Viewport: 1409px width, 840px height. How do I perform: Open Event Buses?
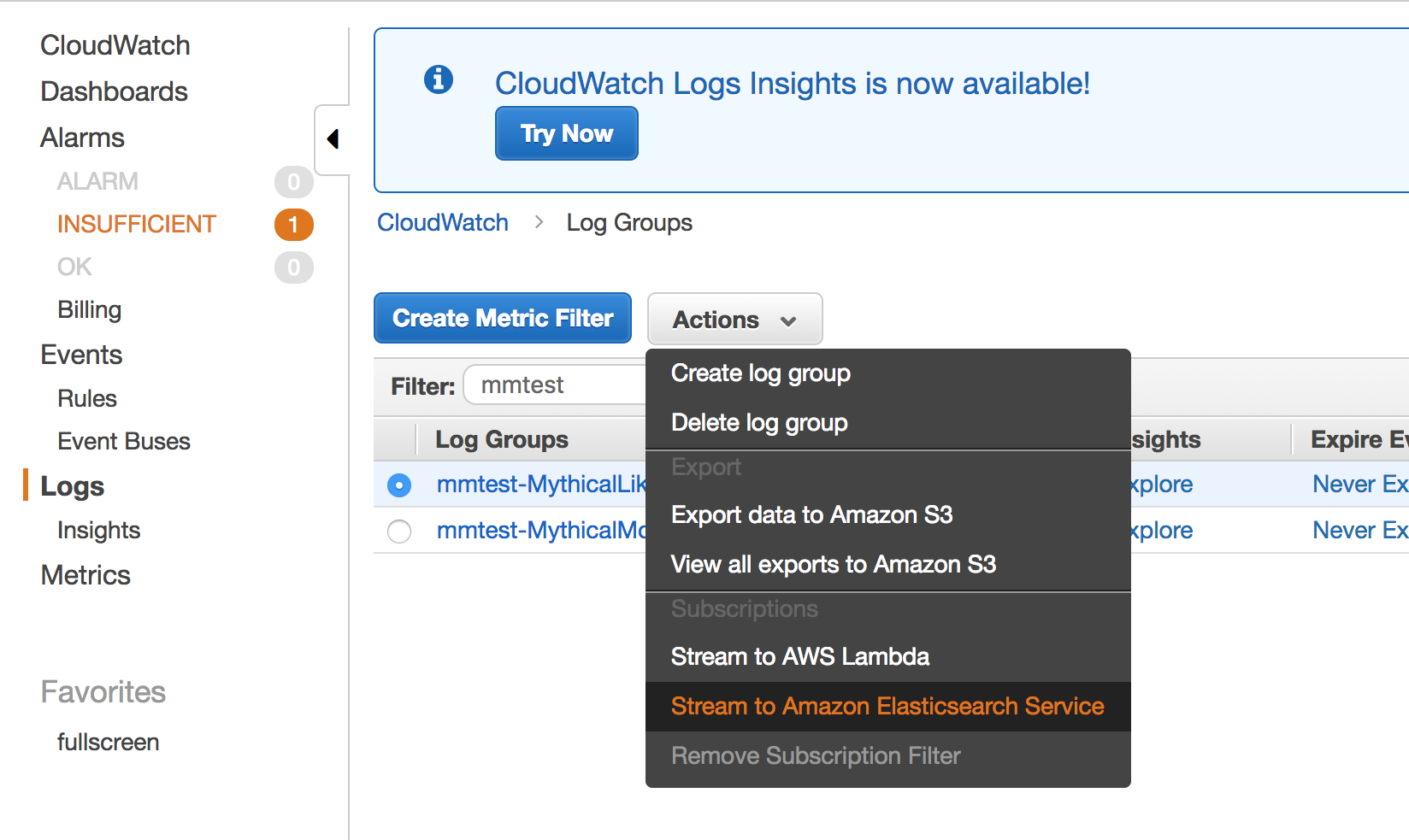[124, 441]
